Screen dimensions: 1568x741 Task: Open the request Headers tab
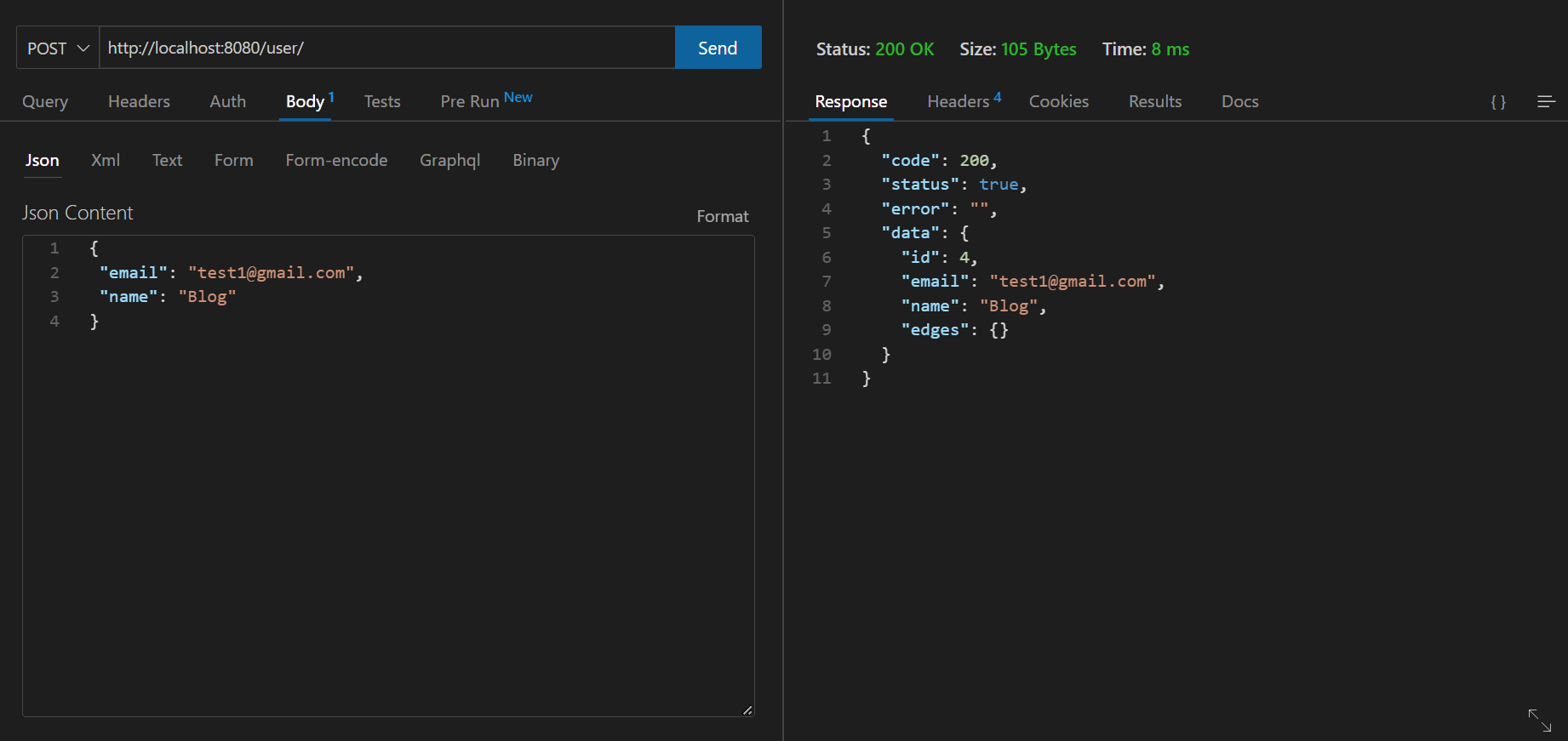(x=139, y=101)
